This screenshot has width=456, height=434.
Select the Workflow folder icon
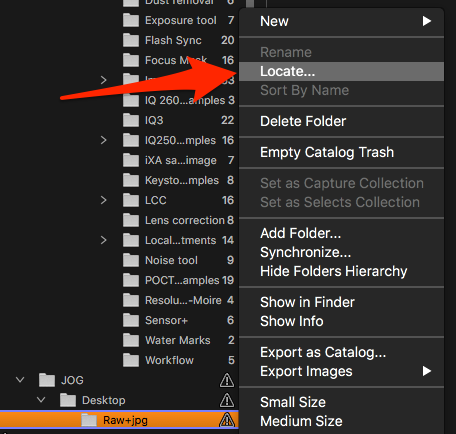point(131,360)
